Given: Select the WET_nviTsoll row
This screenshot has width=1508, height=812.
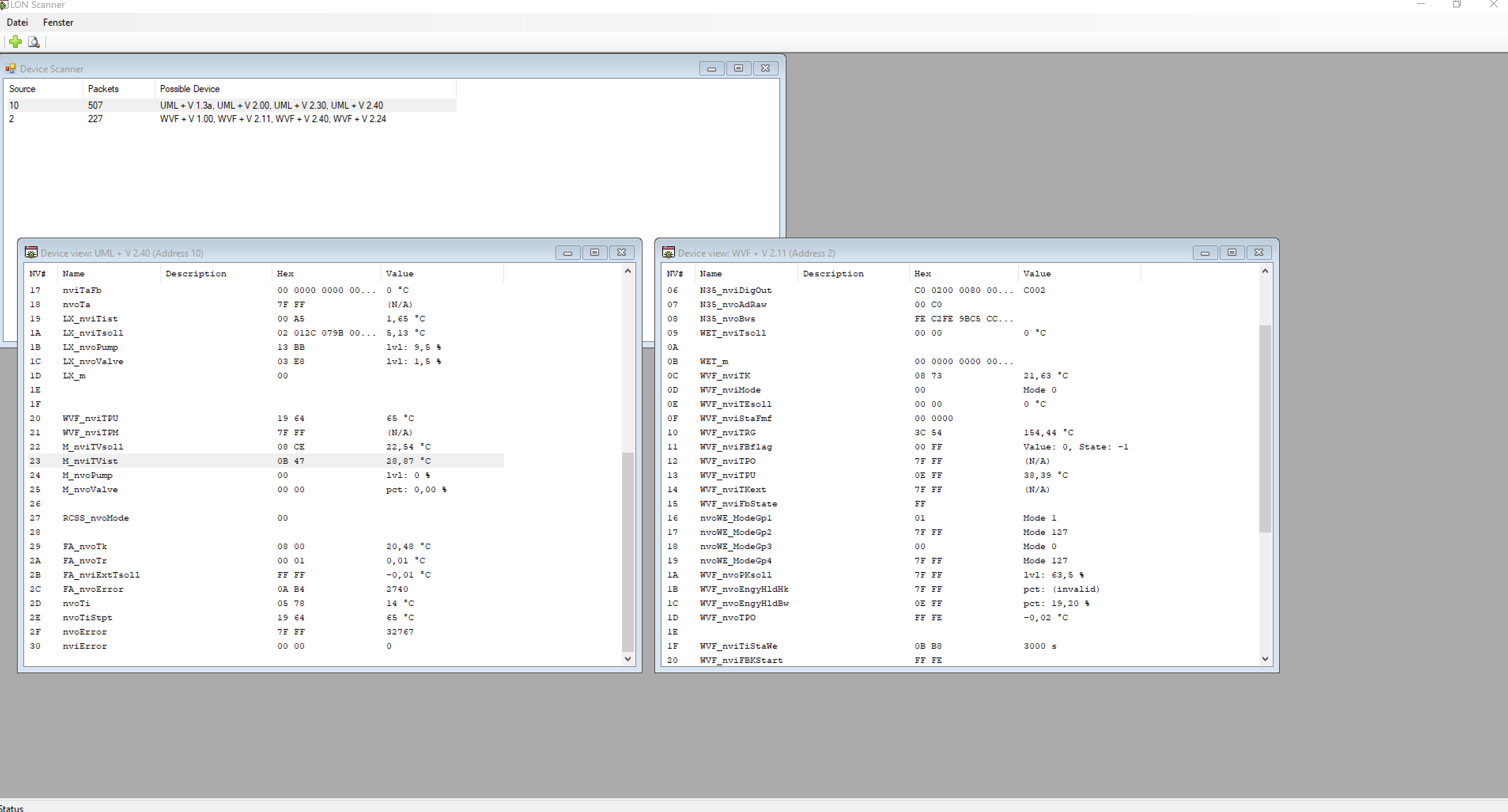Looking at the screenshot, I should pyautogui.click(x=903, y=333).
